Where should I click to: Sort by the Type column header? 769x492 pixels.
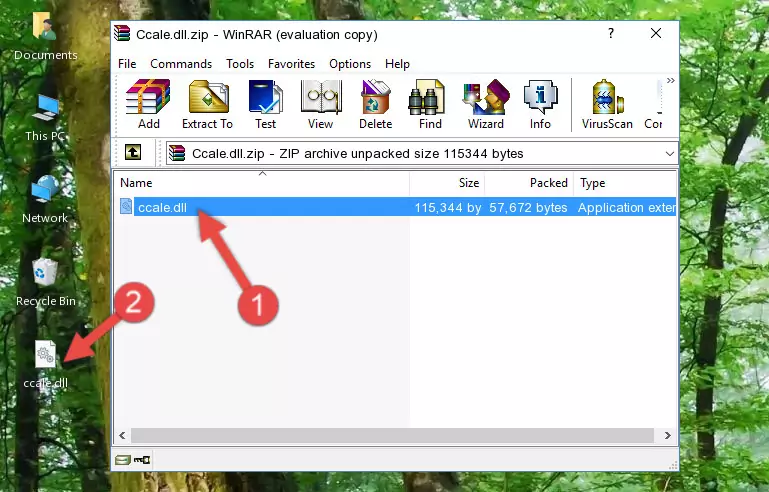tap(625, 183)
